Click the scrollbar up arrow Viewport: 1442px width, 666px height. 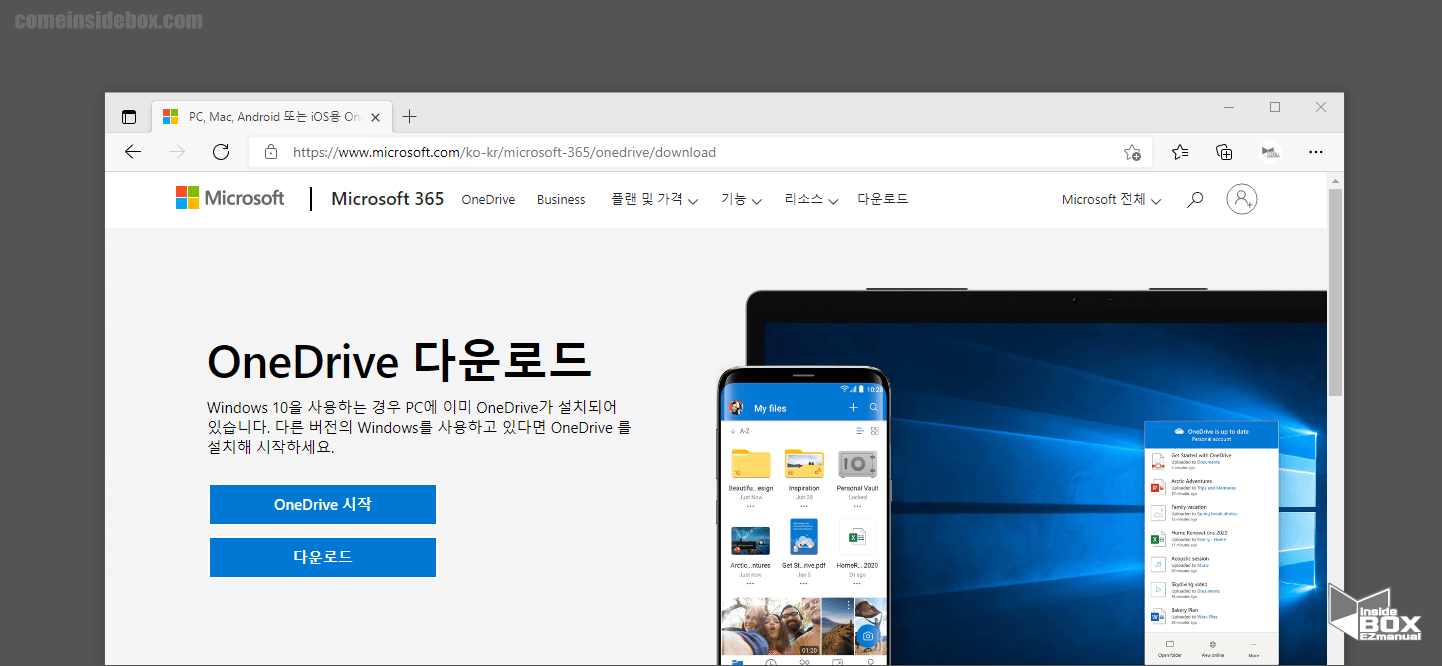(x=1335, y=180)
